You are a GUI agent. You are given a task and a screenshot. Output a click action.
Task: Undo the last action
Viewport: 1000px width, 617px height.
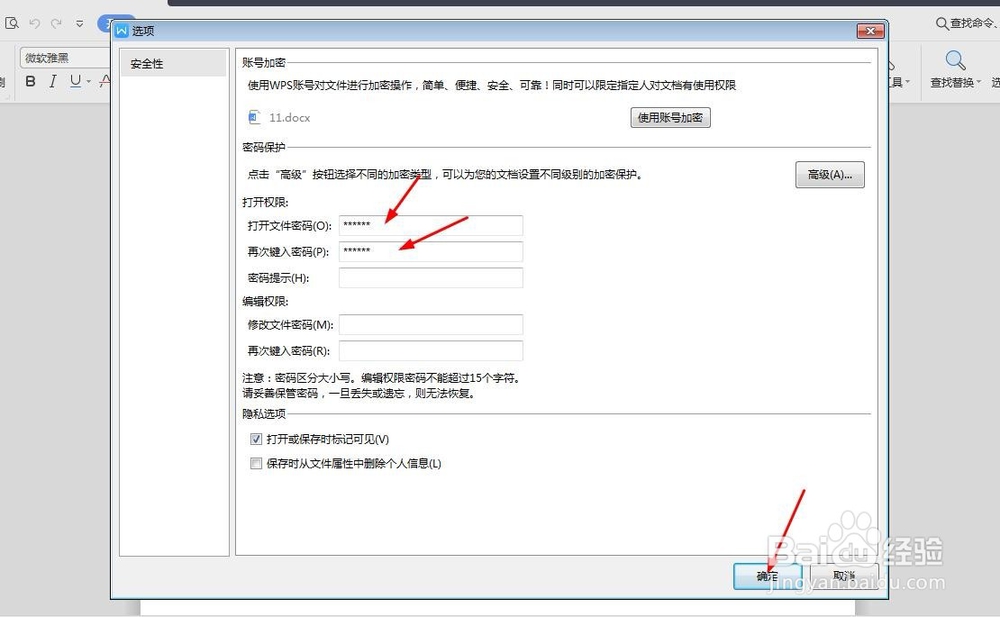pos(35,22)
